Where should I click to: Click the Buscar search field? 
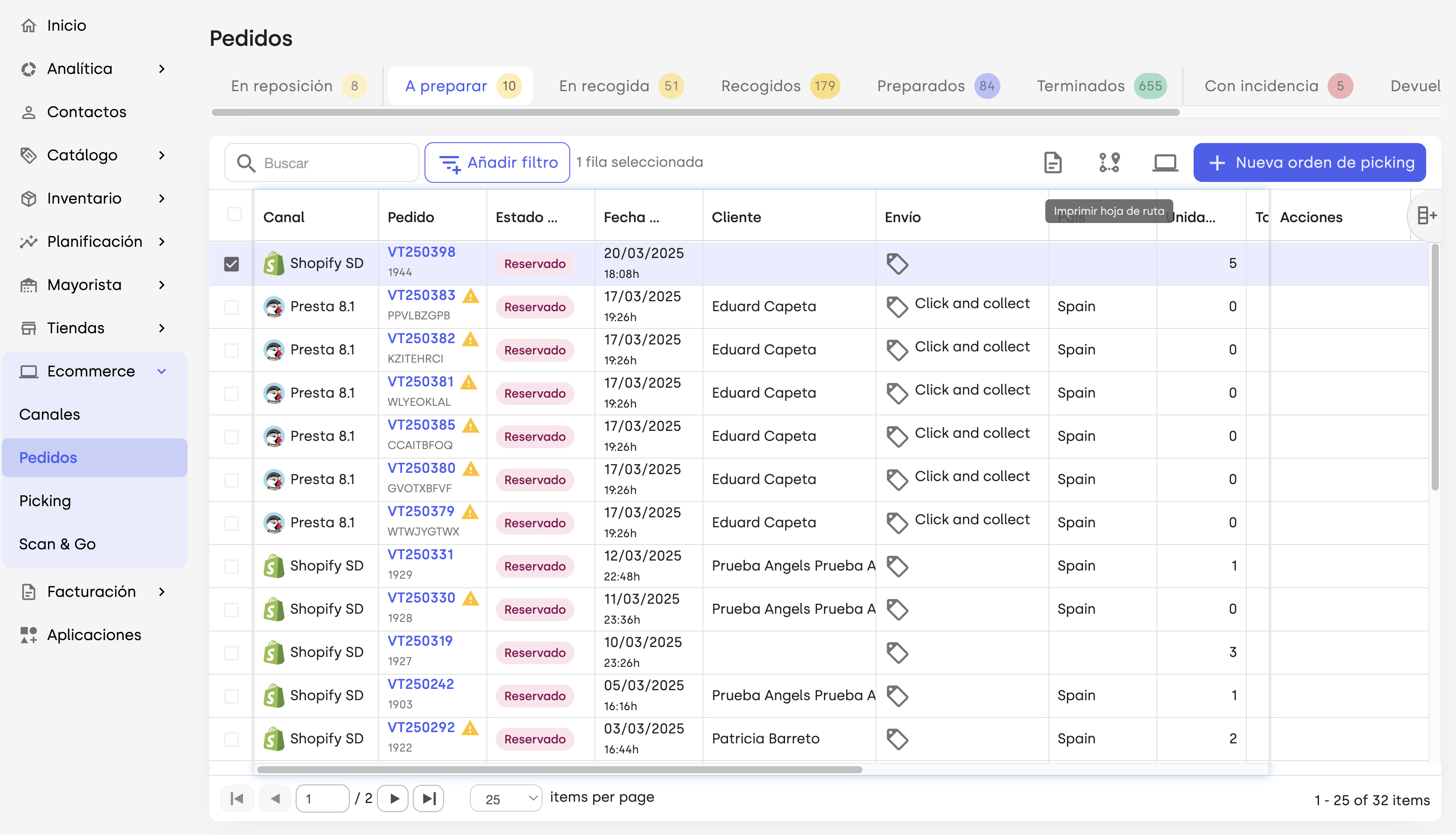321,163
